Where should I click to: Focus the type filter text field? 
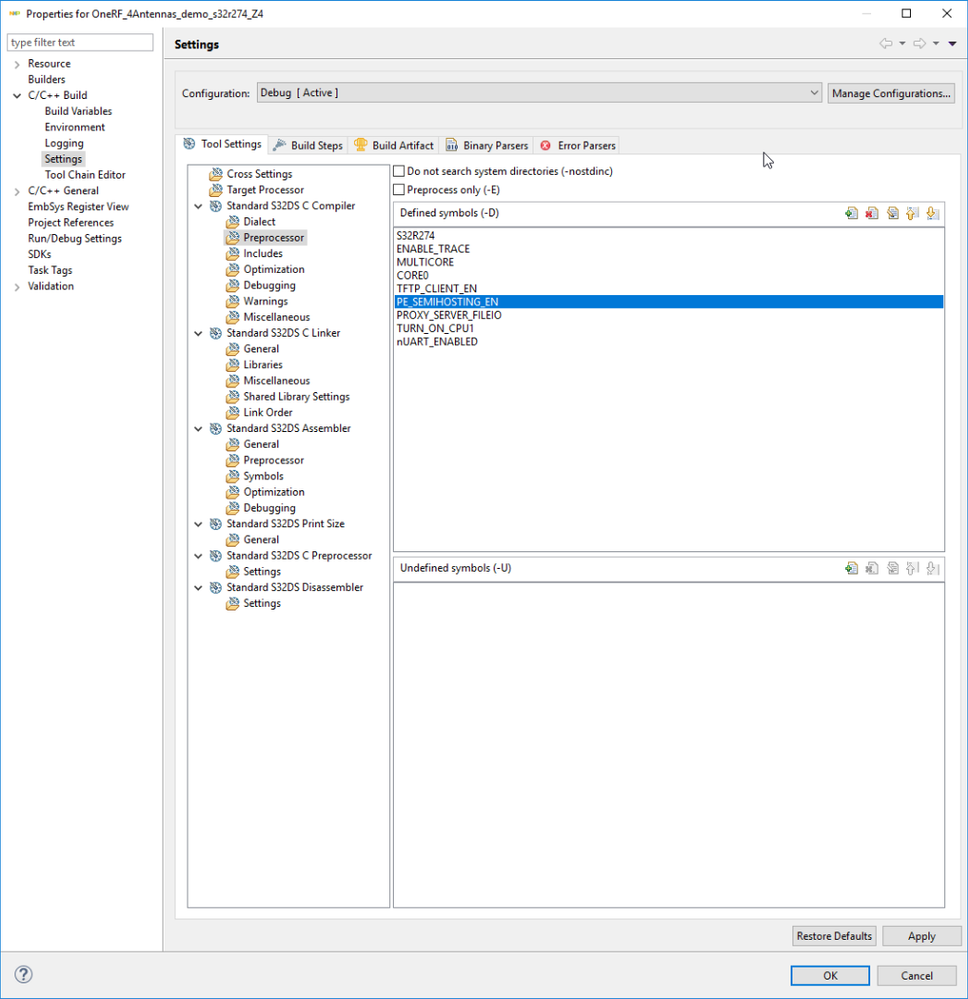point(80,43)
